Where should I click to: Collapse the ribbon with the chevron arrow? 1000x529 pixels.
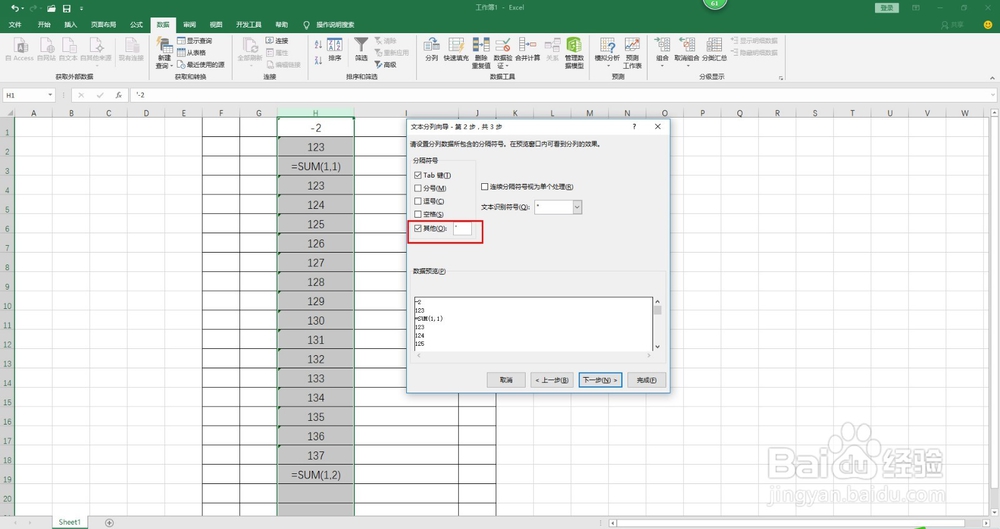click(x=992, y=78)
